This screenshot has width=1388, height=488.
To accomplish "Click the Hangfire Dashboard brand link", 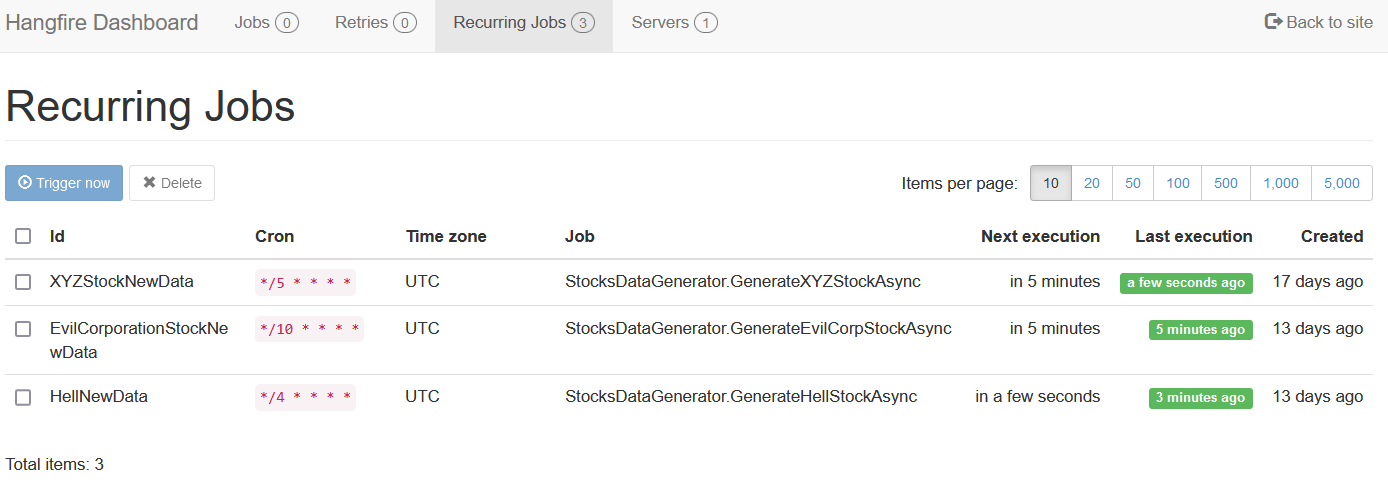I will (102, 22).
